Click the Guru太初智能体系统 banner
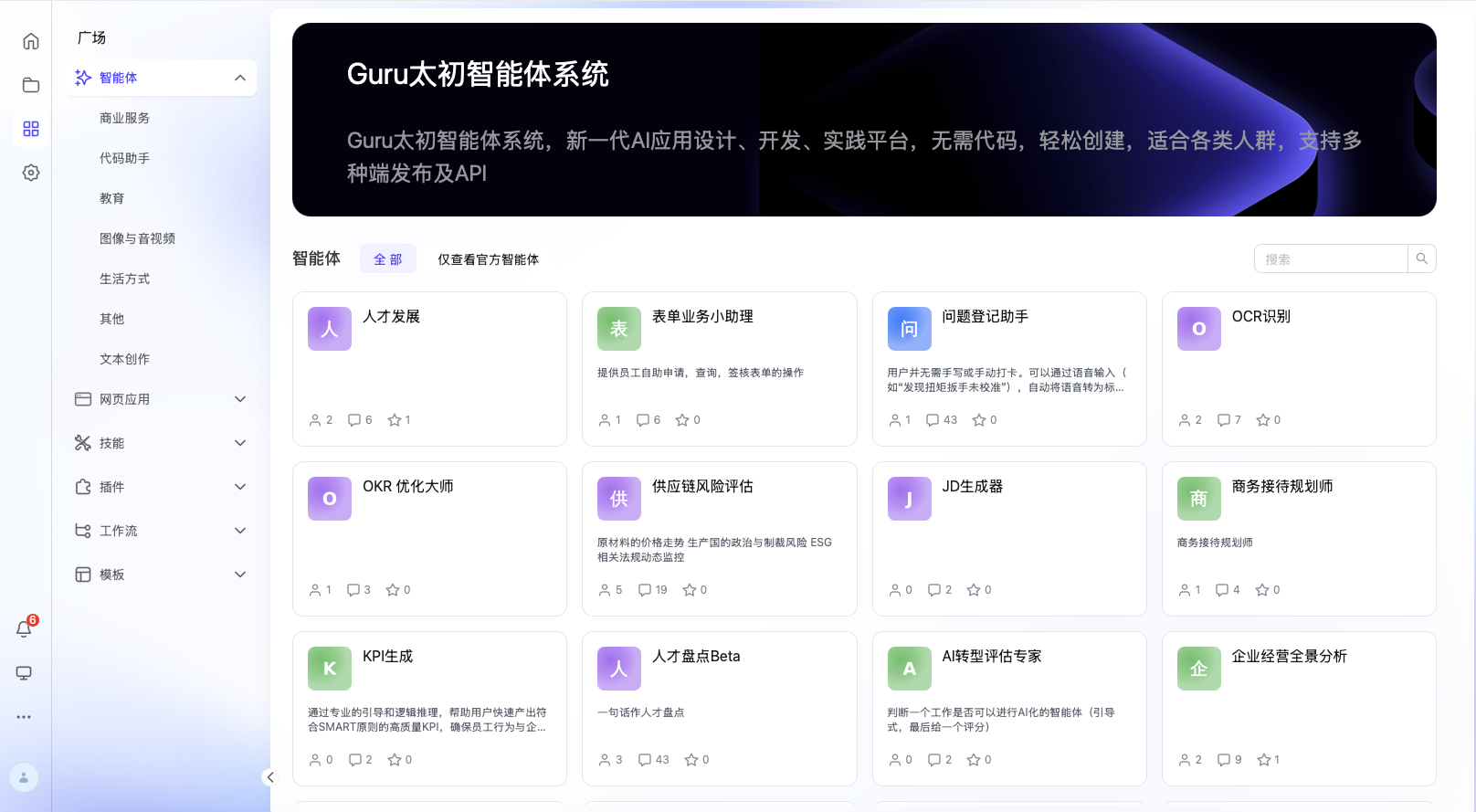This screenshot has height=812, width=1476. pyautogui.click(x=864, y=120)
